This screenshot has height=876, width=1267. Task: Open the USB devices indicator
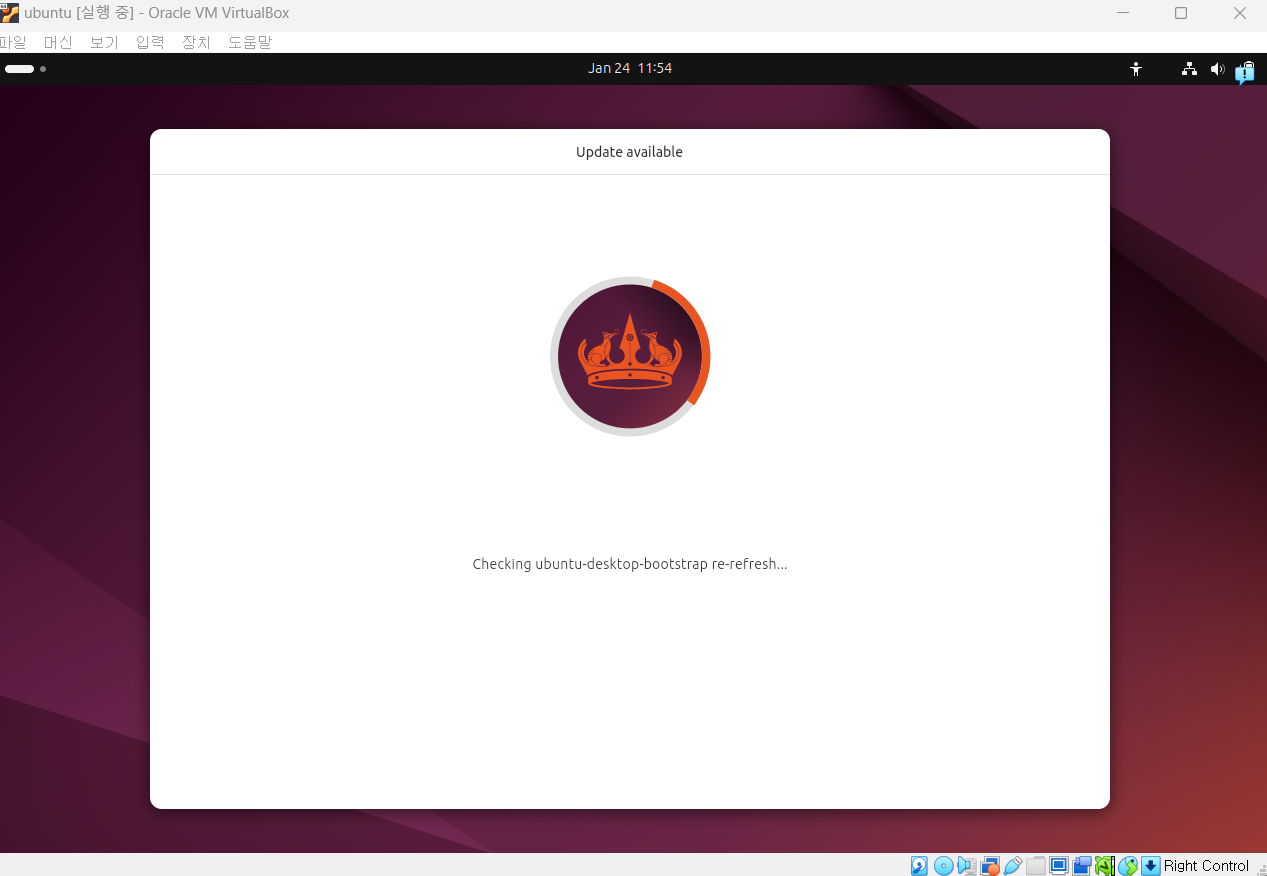1013,866
